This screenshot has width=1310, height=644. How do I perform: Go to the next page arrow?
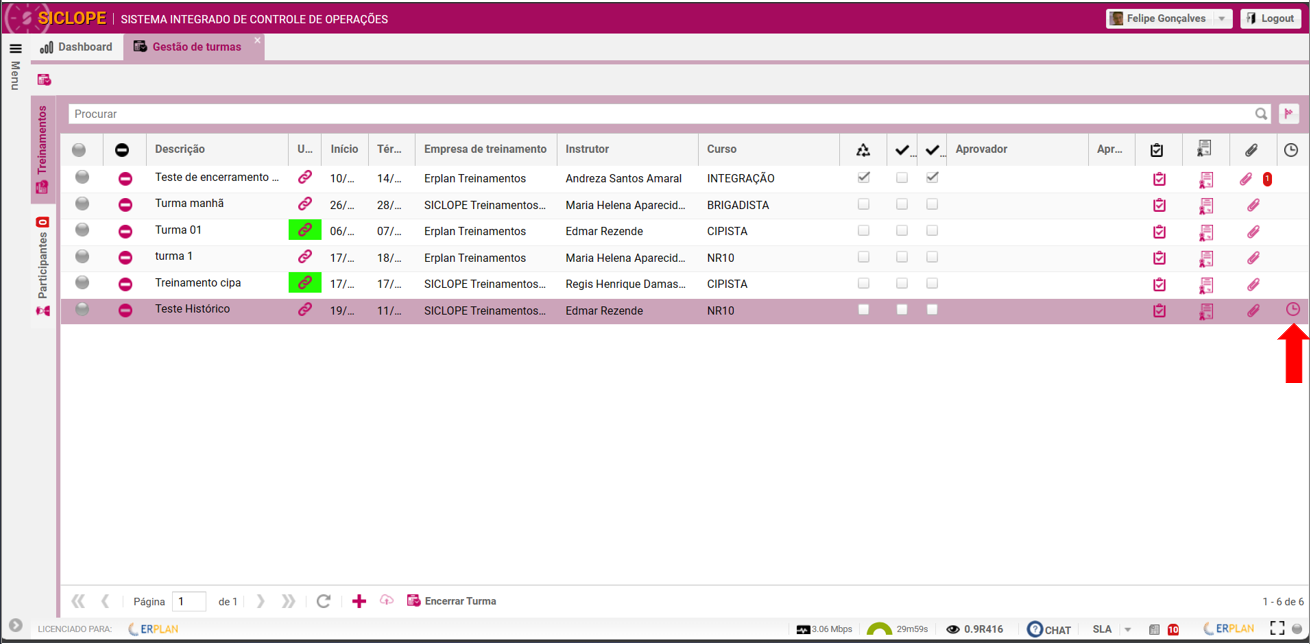tap(261, 602)
